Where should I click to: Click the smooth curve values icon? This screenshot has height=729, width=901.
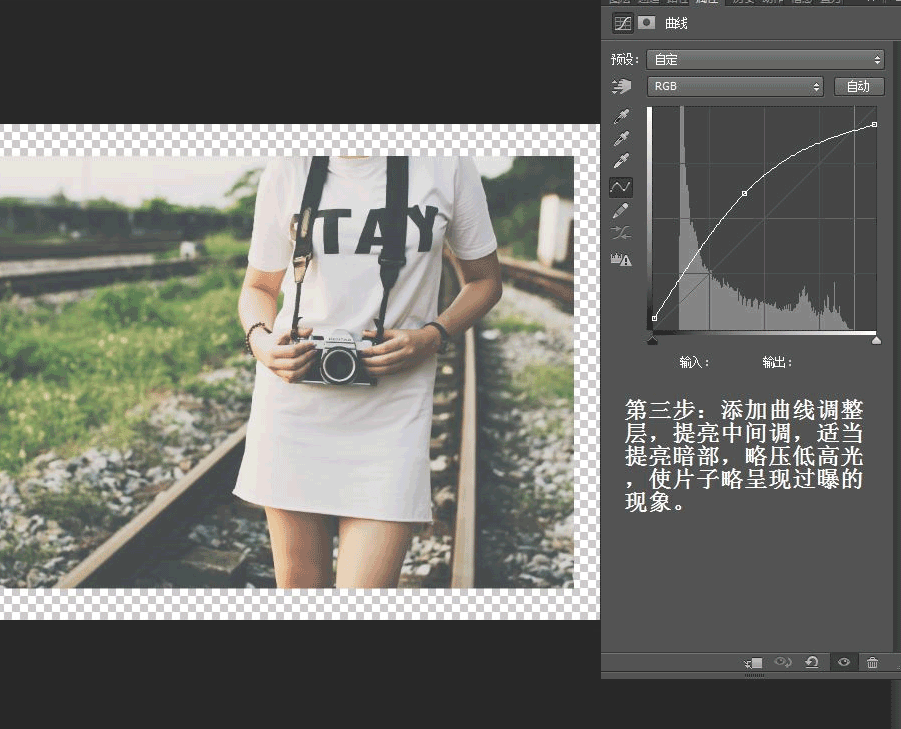tap(622, 232)
